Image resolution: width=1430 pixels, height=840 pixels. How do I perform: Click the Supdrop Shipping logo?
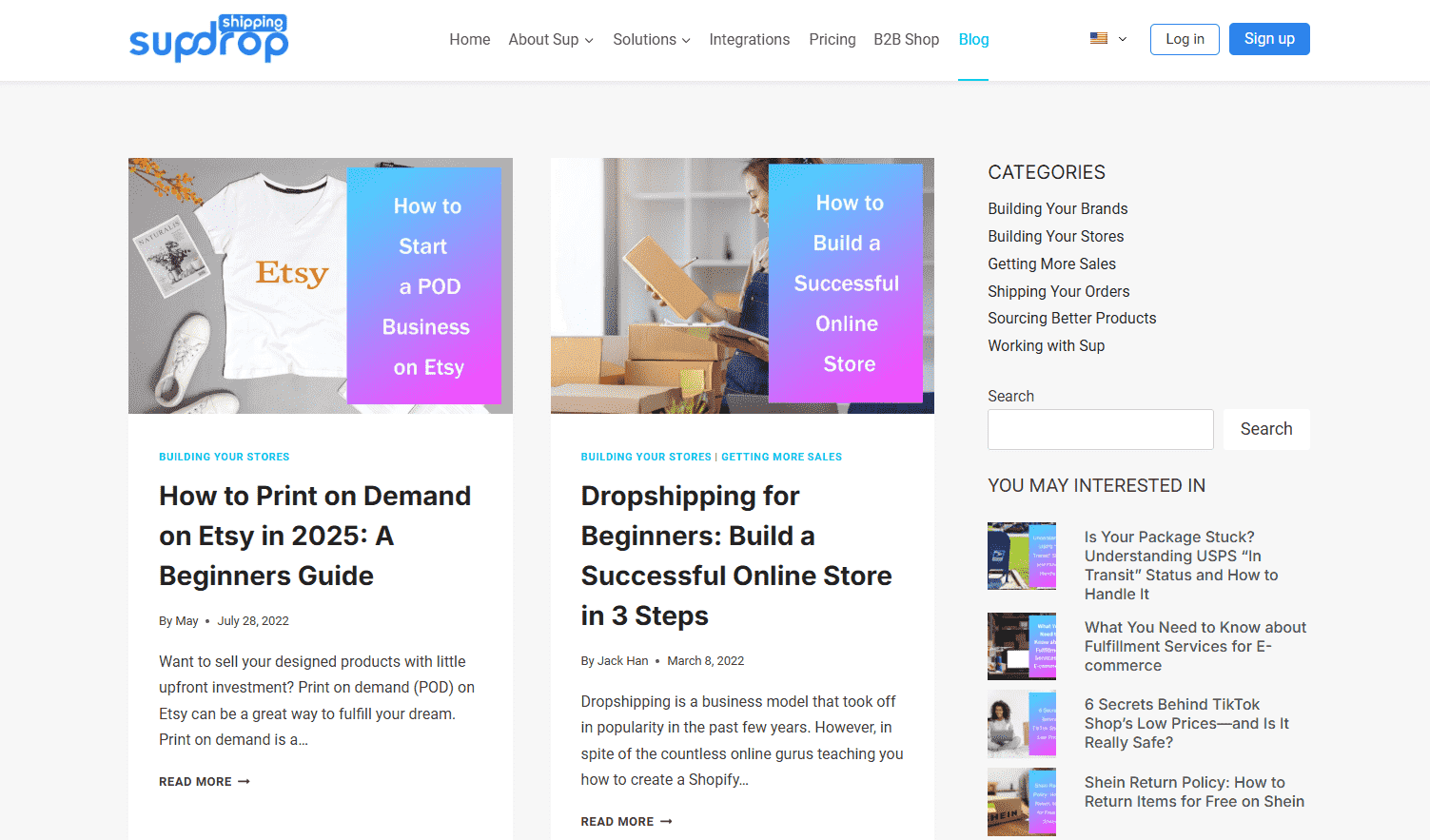208,38
